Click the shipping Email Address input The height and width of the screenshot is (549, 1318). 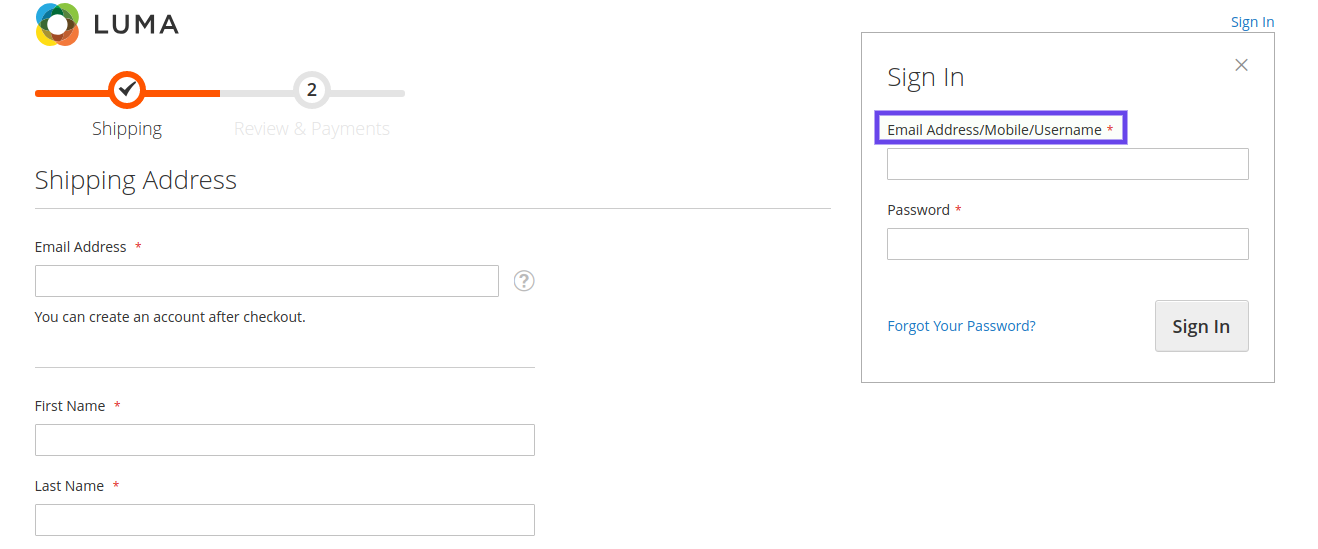click(267, 281)
